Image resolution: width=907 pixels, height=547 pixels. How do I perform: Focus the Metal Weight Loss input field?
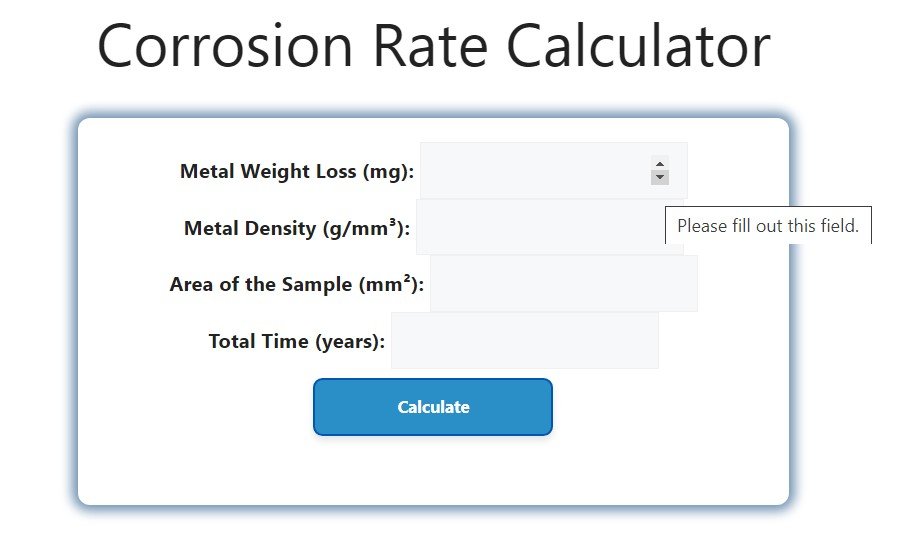tap(535, 171)
